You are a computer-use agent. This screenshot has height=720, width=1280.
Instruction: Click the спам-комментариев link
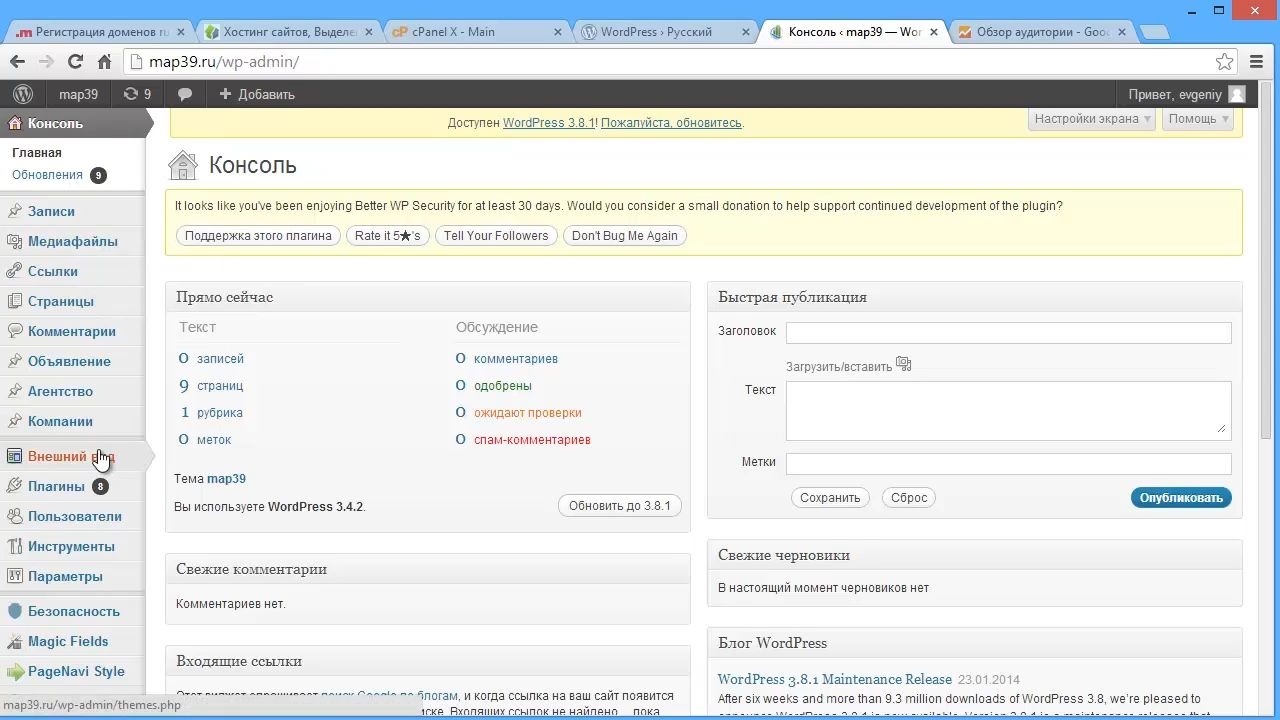coord(532,440)
